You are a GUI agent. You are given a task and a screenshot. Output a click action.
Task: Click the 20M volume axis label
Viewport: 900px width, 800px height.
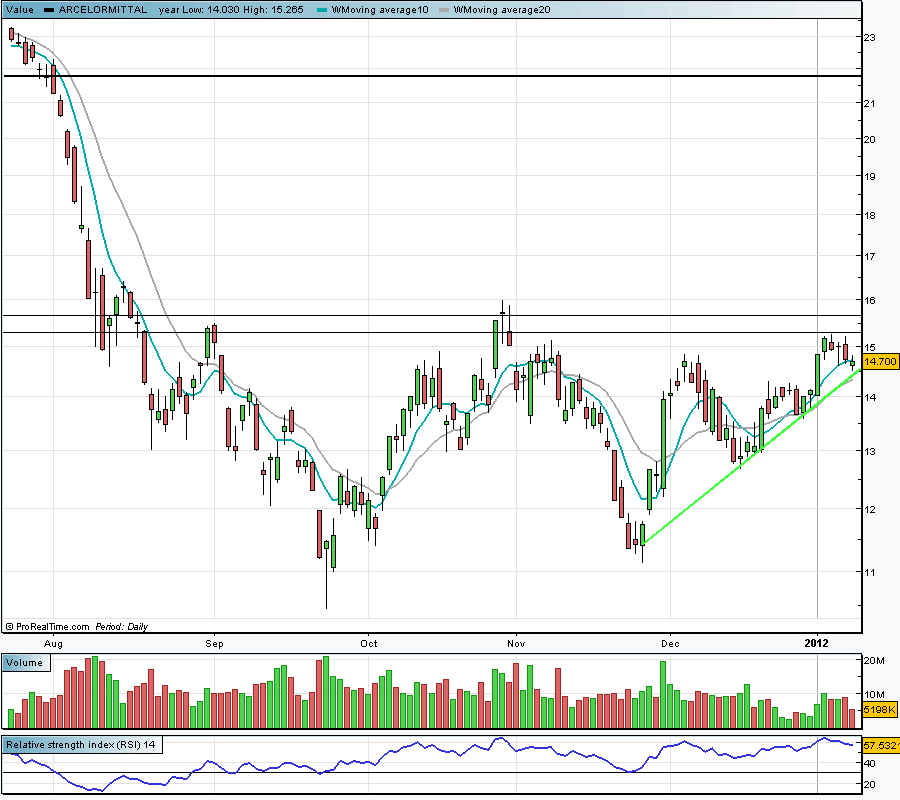coord(874,661)
